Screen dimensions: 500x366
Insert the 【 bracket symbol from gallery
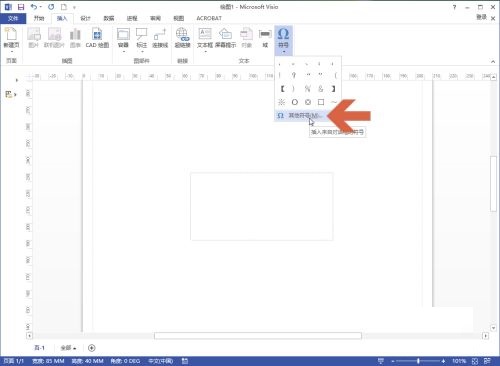282,89
